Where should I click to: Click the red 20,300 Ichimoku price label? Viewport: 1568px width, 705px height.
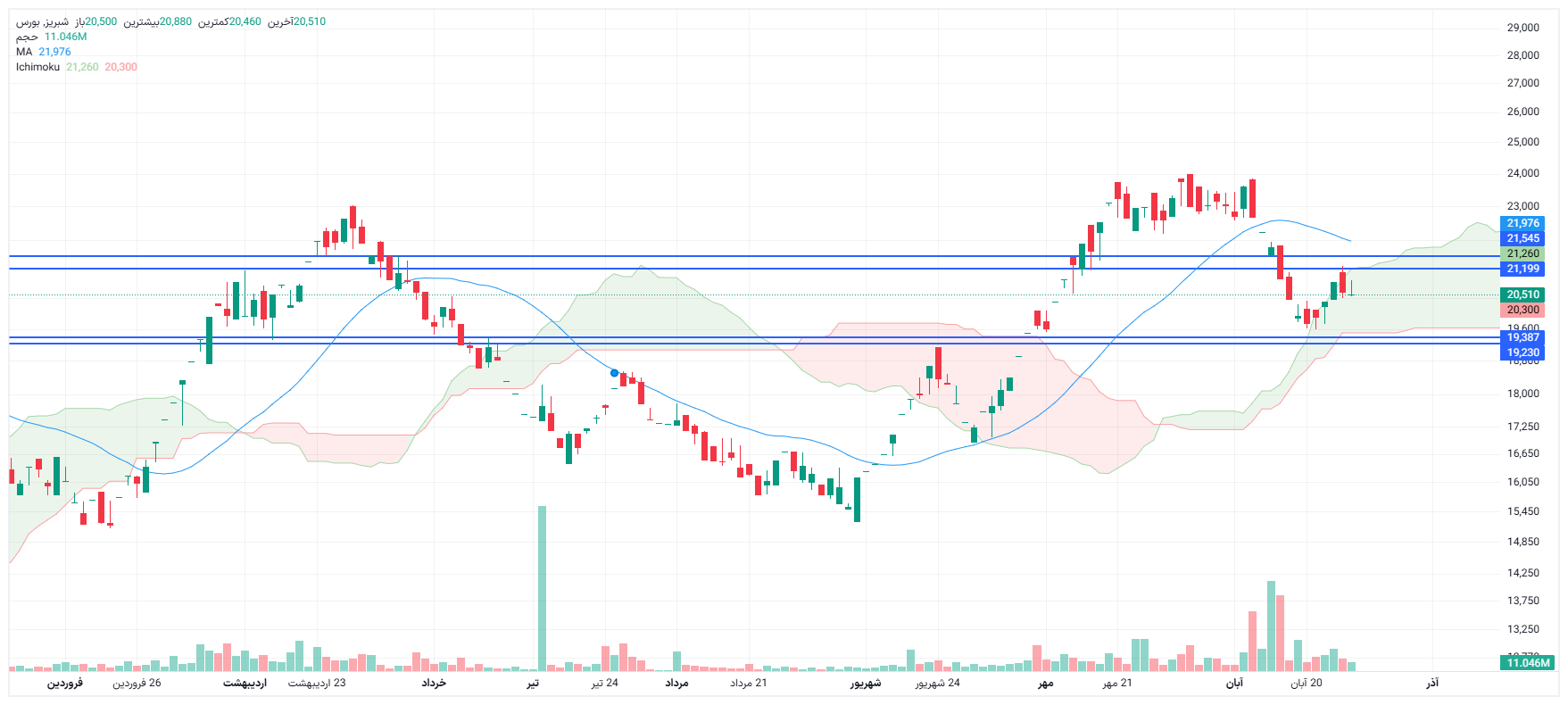point(1522,310)
